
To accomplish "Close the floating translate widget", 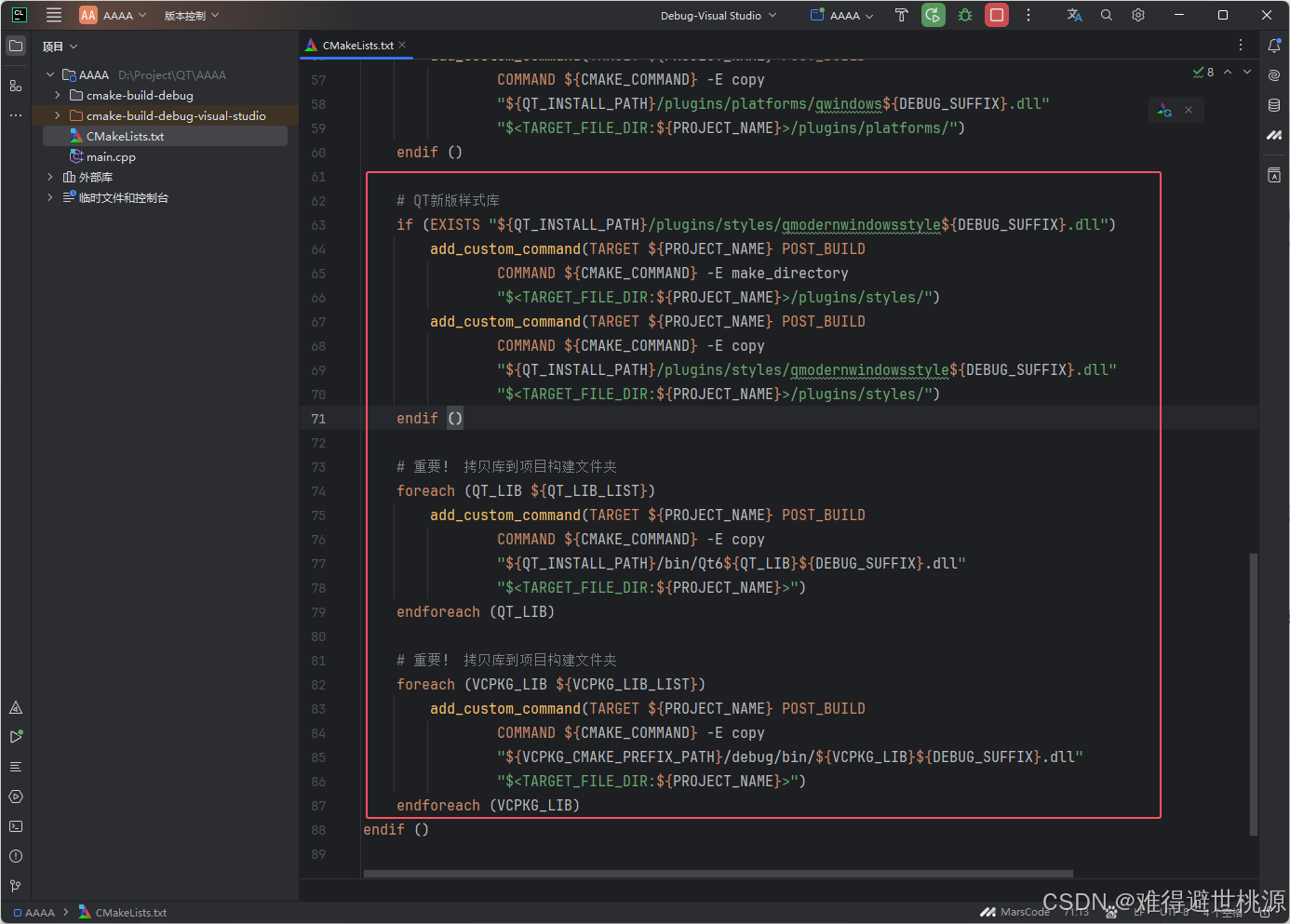I will pyautogui.click(x=1189, y=110).
